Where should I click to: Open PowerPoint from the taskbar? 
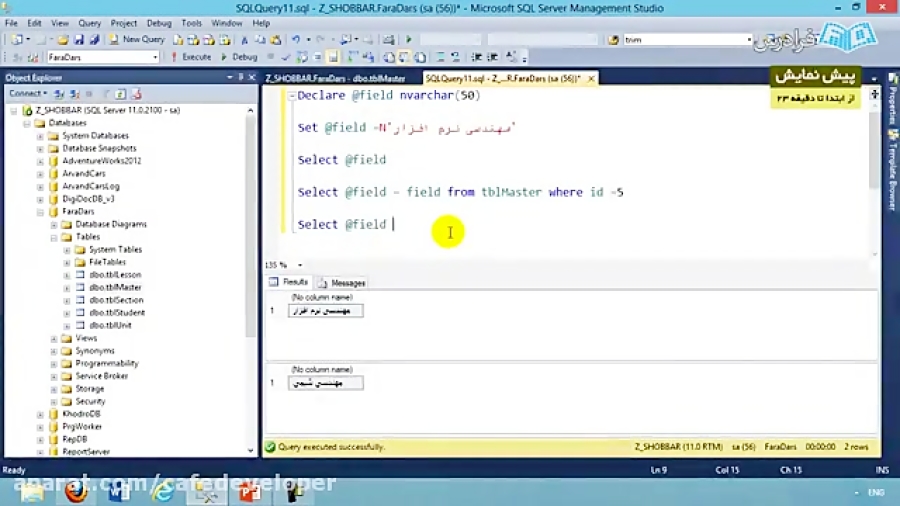point(250,492)
